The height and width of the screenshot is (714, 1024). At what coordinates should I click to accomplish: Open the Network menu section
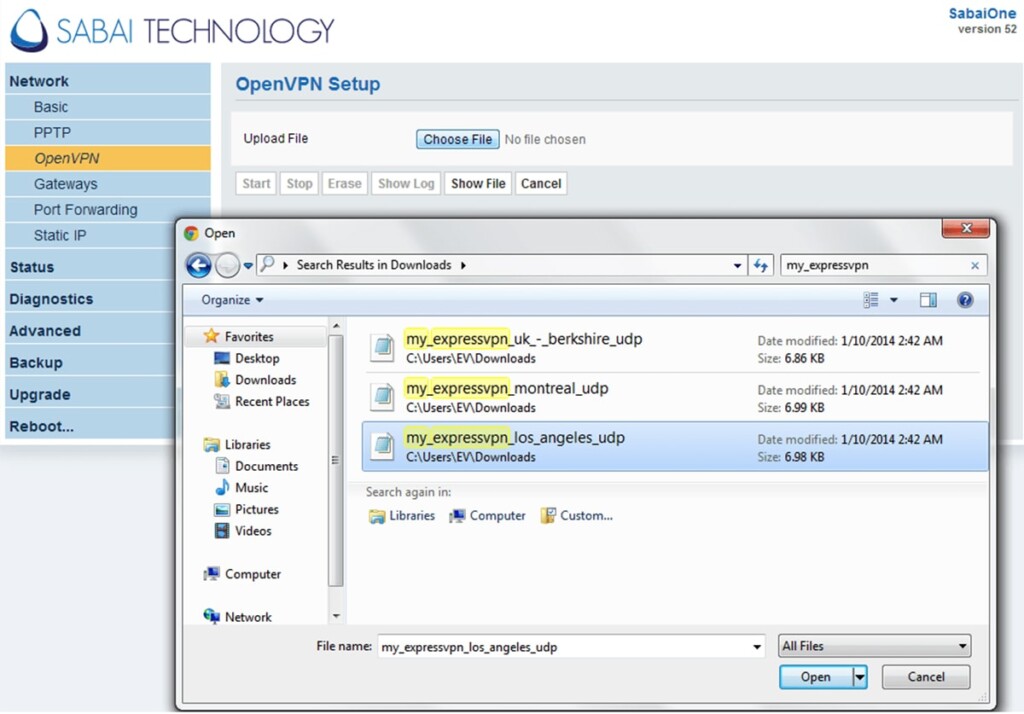coord(108,81)
